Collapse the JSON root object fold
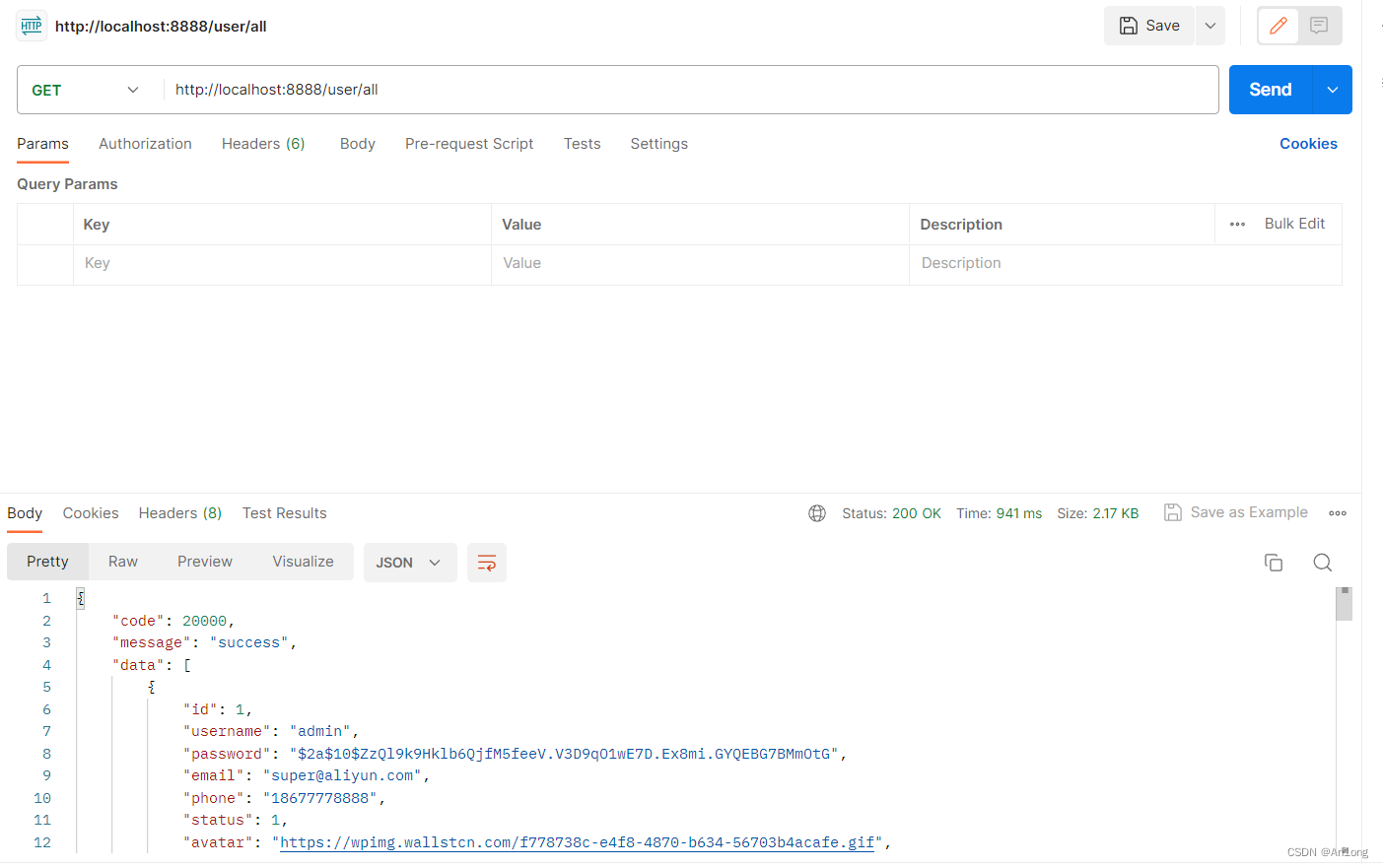 point(80,597)
